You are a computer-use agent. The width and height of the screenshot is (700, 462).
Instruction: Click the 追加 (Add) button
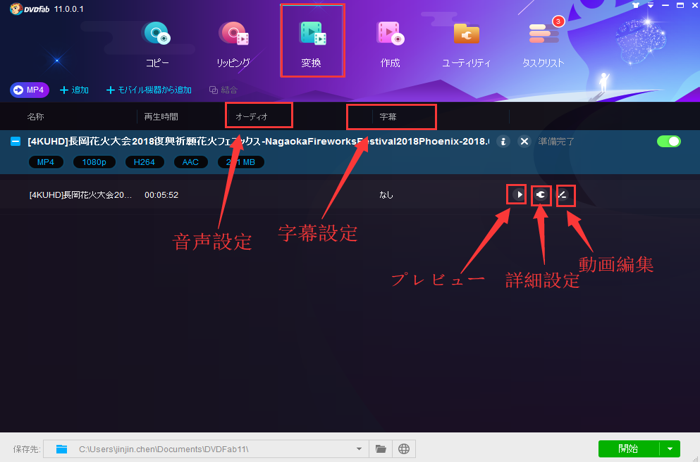pos(74,90)
